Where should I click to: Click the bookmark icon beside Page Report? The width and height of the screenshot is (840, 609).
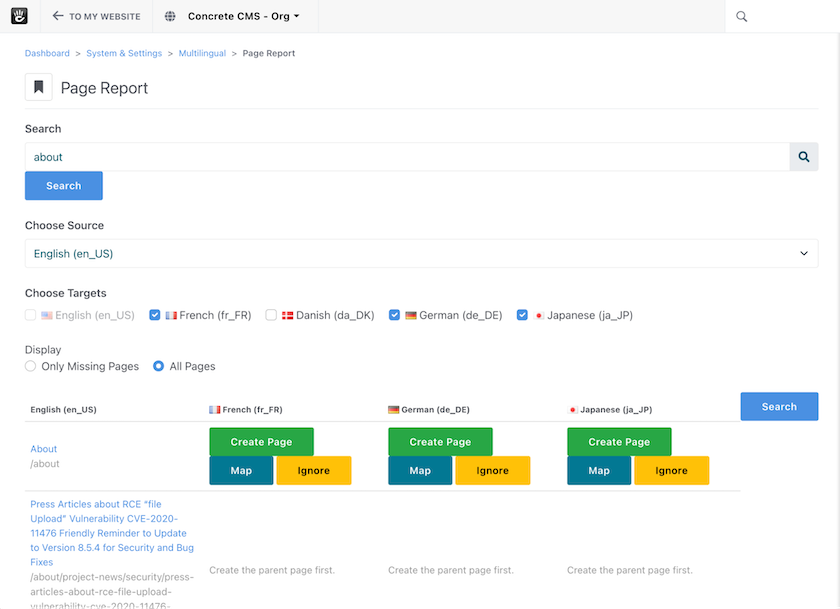pyautogui.click(x=39, y=88)
